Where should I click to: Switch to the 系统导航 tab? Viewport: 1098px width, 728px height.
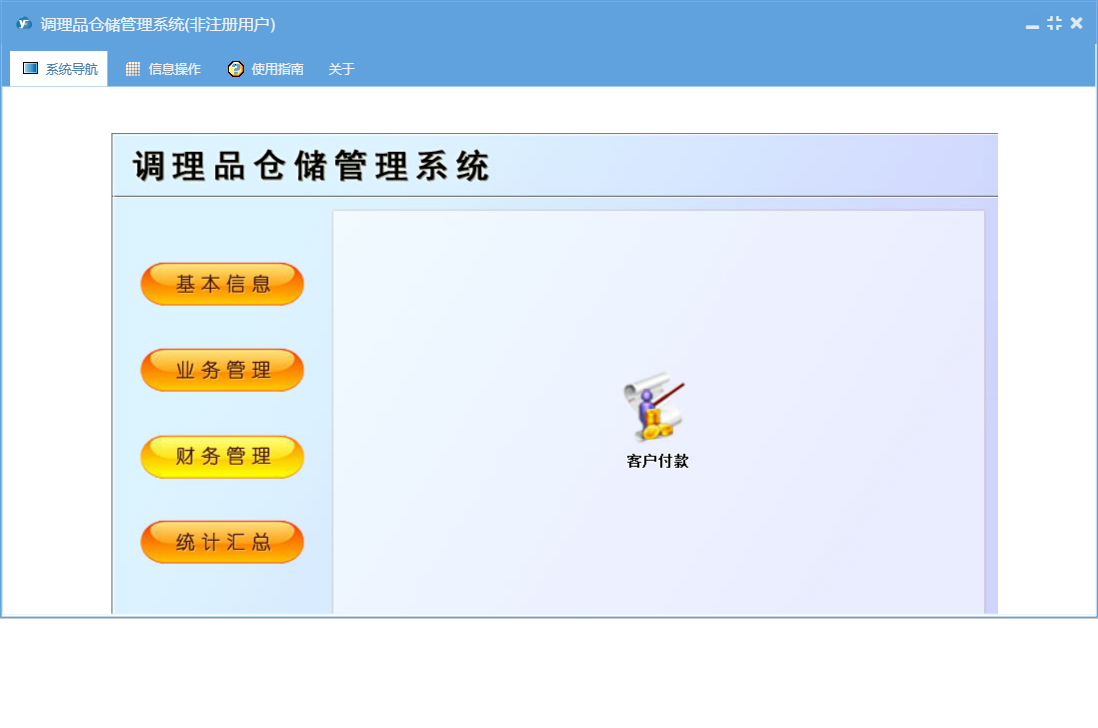[x=71, y=69]
